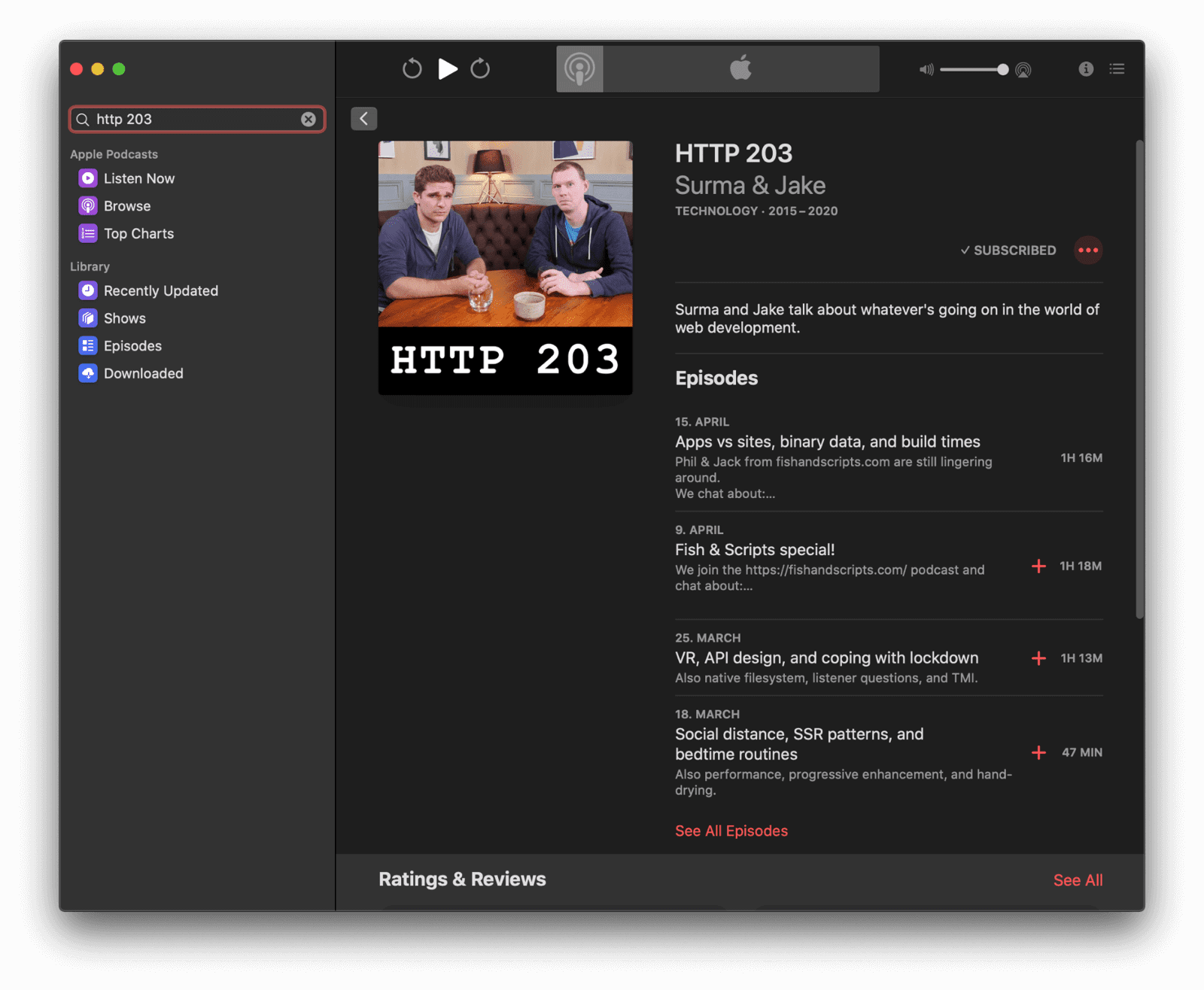View Downloaded podcasts
This screenshot has height=990, width=1204.
click(143, 373)
